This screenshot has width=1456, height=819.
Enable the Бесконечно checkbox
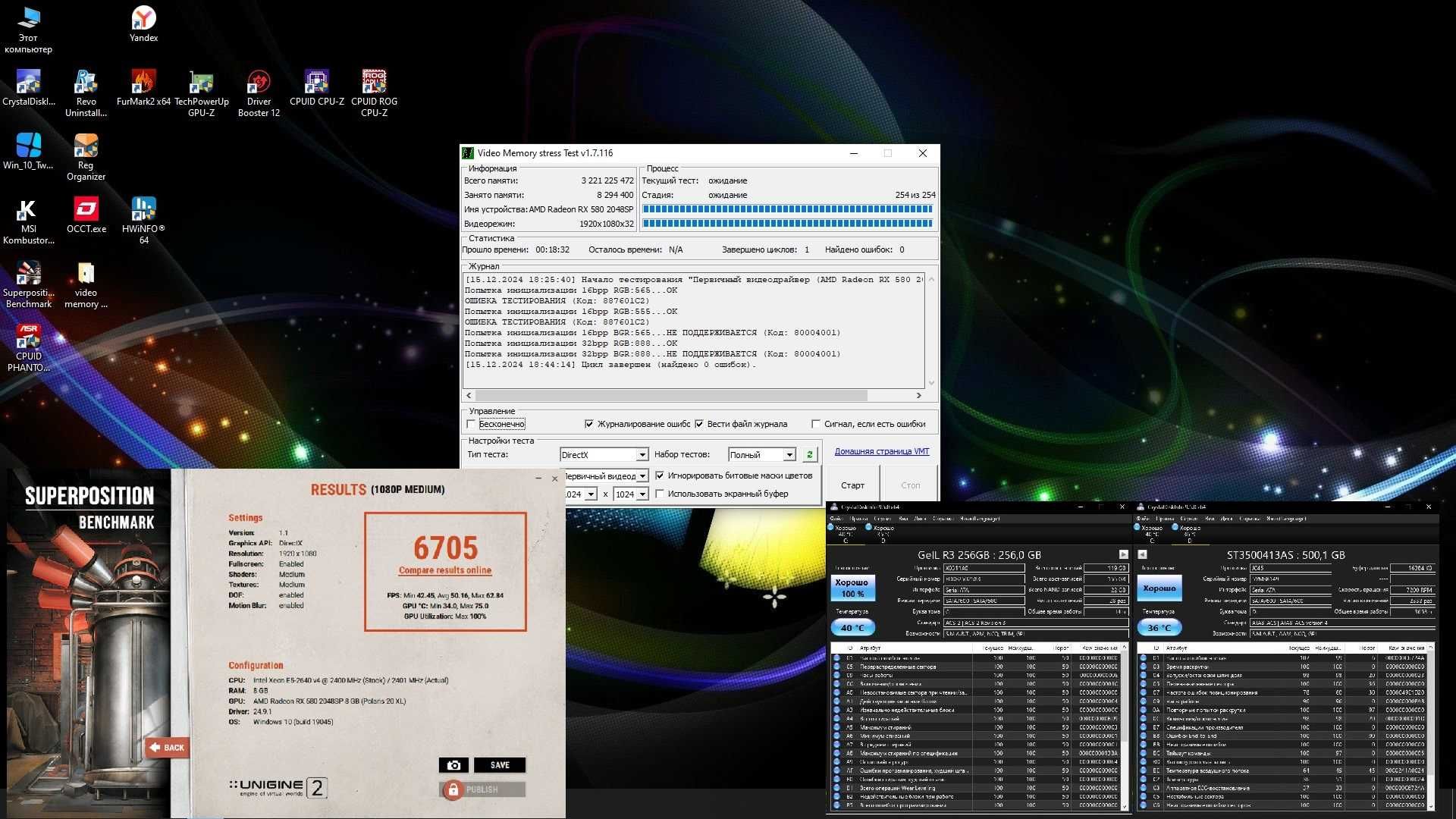pos(471,424)
